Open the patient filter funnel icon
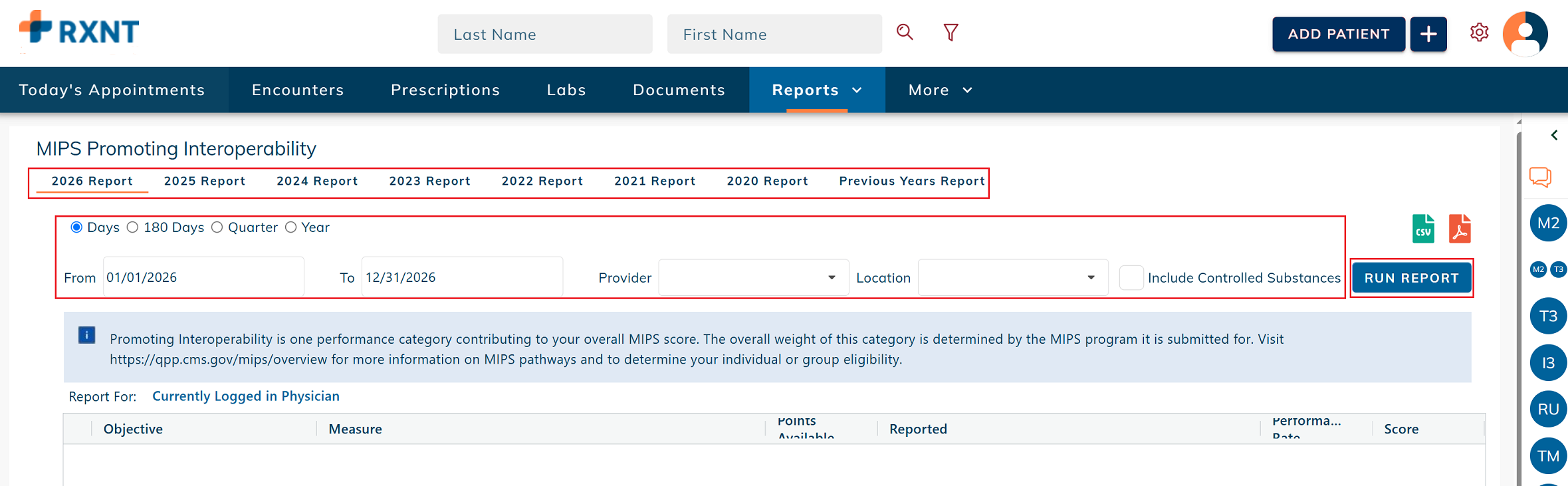The width and height of the screenshot is (1568, 486). (x=951, y=33)
